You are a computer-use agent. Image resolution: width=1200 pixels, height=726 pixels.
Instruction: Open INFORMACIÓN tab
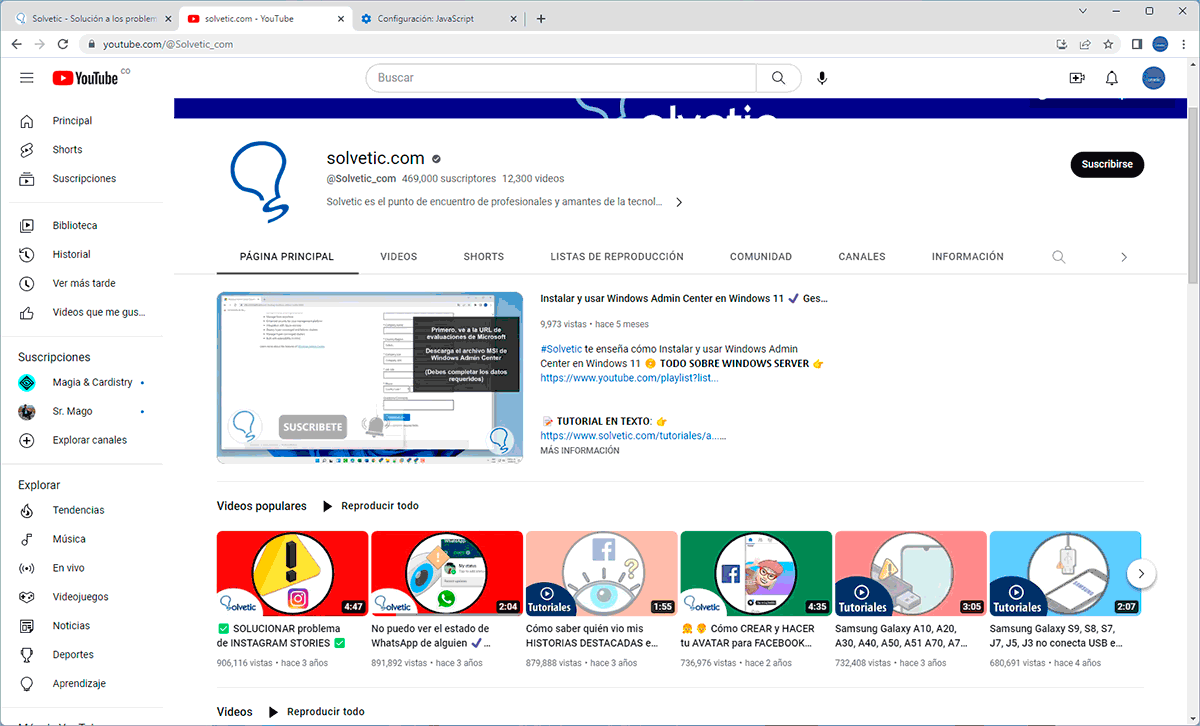coord(968,257)
